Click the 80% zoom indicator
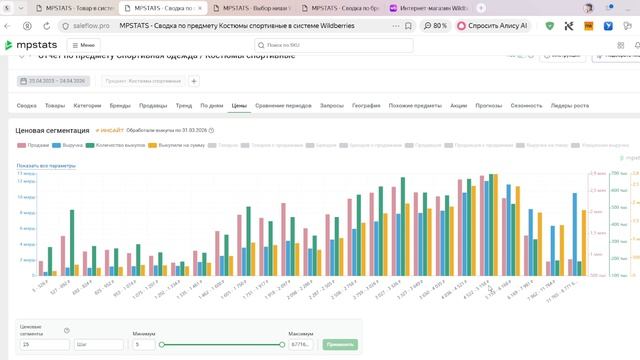 pyautogui.click(x=435, y=26)
